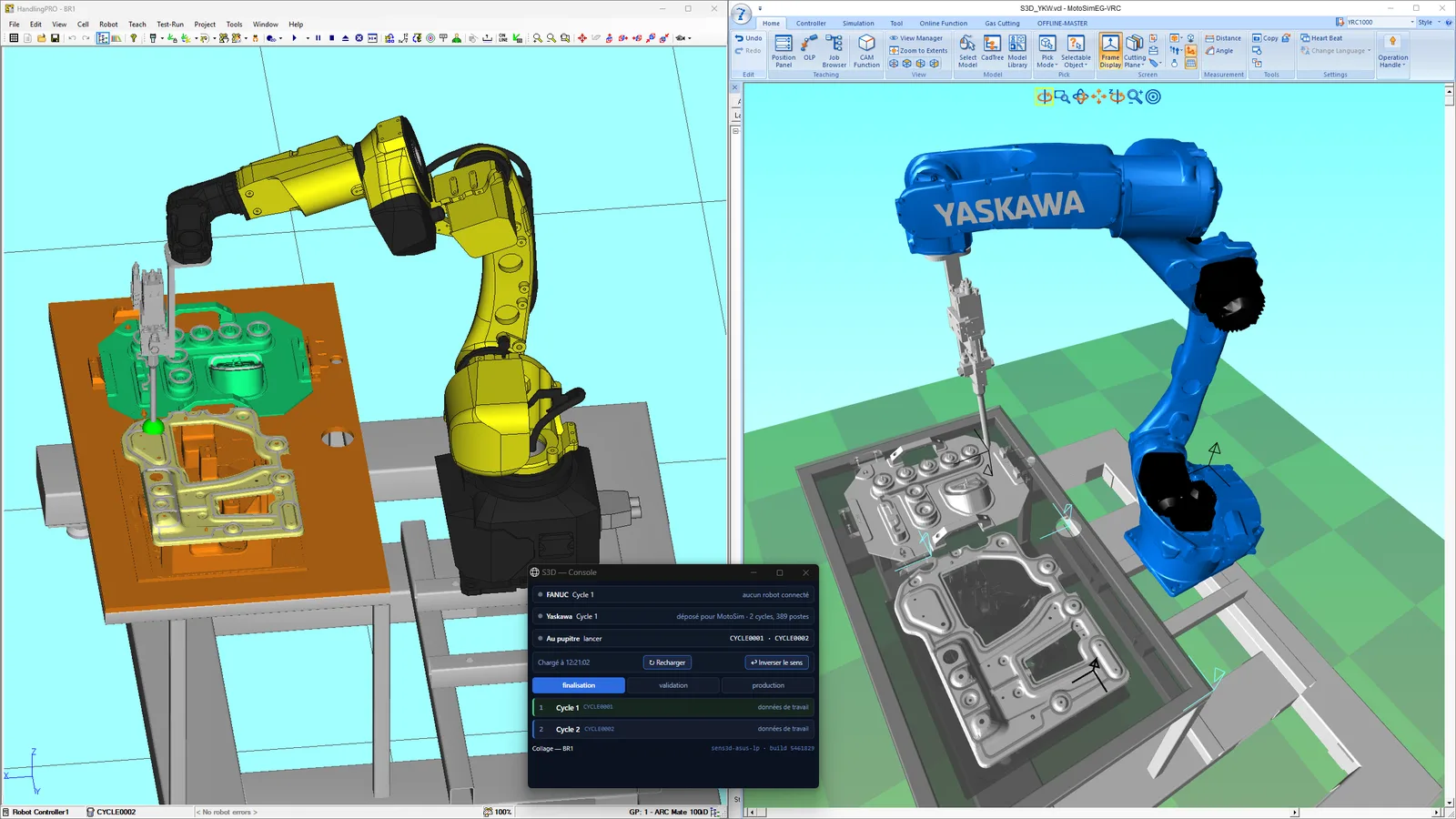1456x819 pixels.
Task: Click the Distance measurement button
Action: [1223, 38]
